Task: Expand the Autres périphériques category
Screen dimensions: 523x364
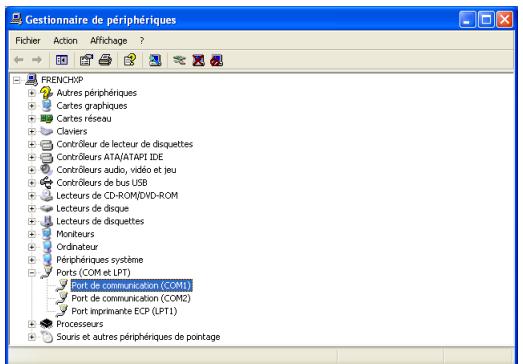Action: pyautogui.click(x=32, y=93)
